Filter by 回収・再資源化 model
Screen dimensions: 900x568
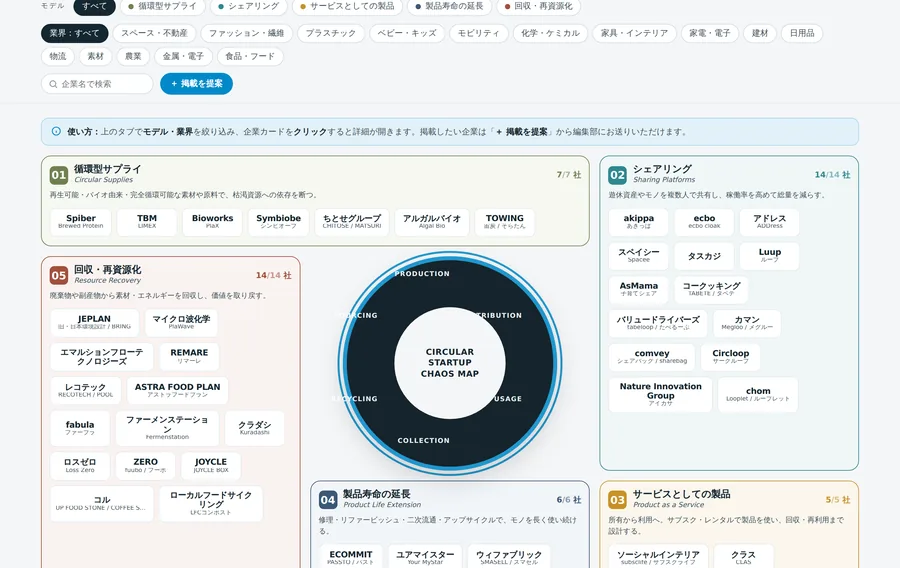[x=538, y=6]
